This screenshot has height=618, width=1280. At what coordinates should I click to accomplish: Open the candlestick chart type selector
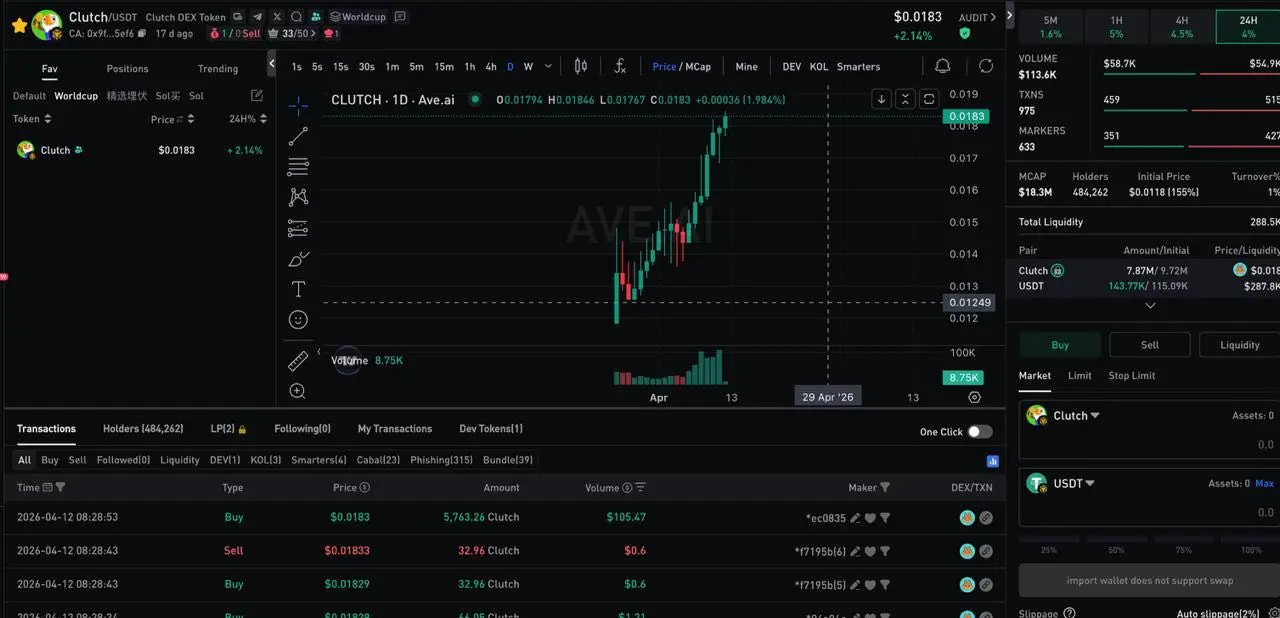click(x=580, y=66)
